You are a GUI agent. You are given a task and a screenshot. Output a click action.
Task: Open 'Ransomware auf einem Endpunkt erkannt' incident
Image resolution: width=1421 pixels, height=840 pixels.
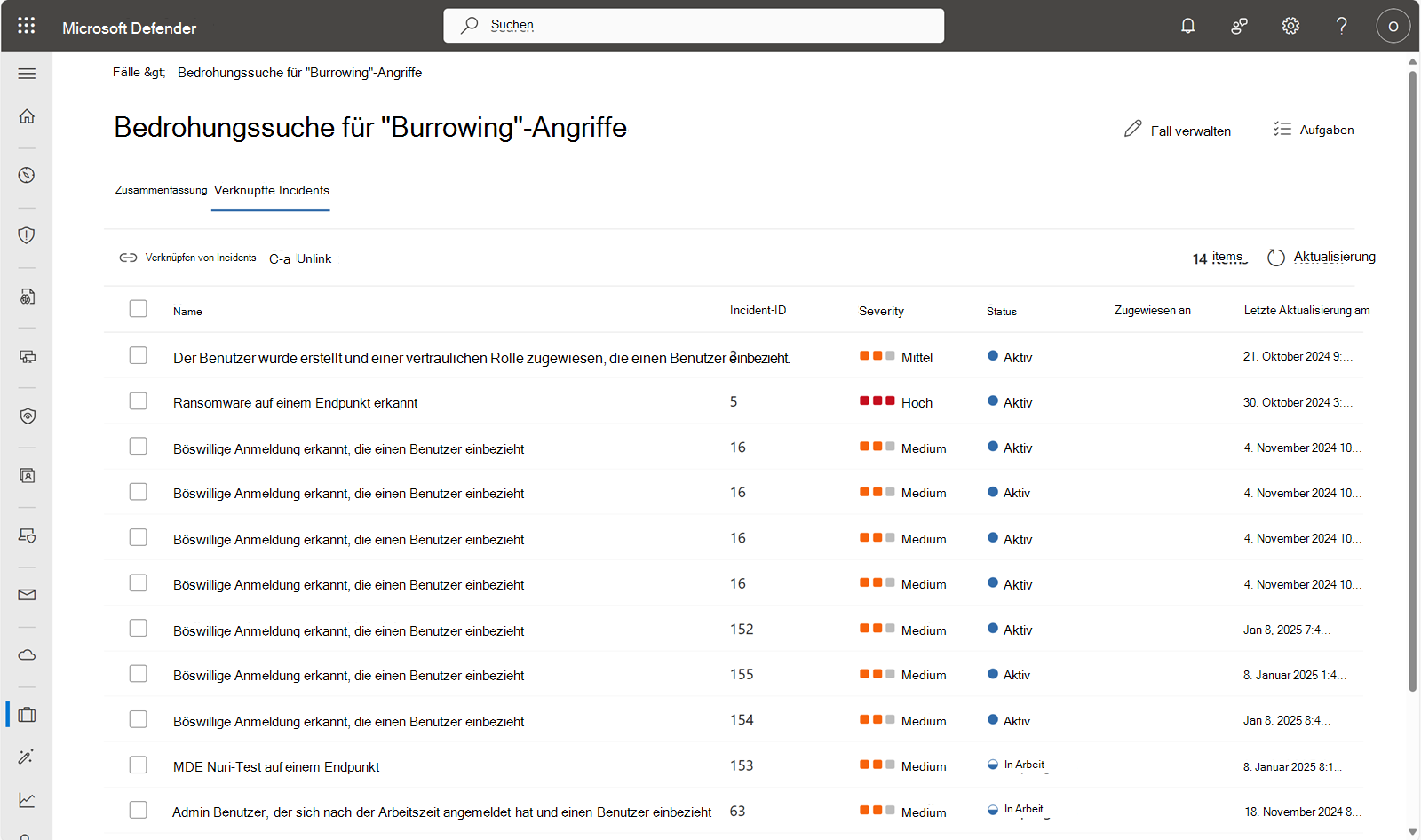[x=295, y=403]
